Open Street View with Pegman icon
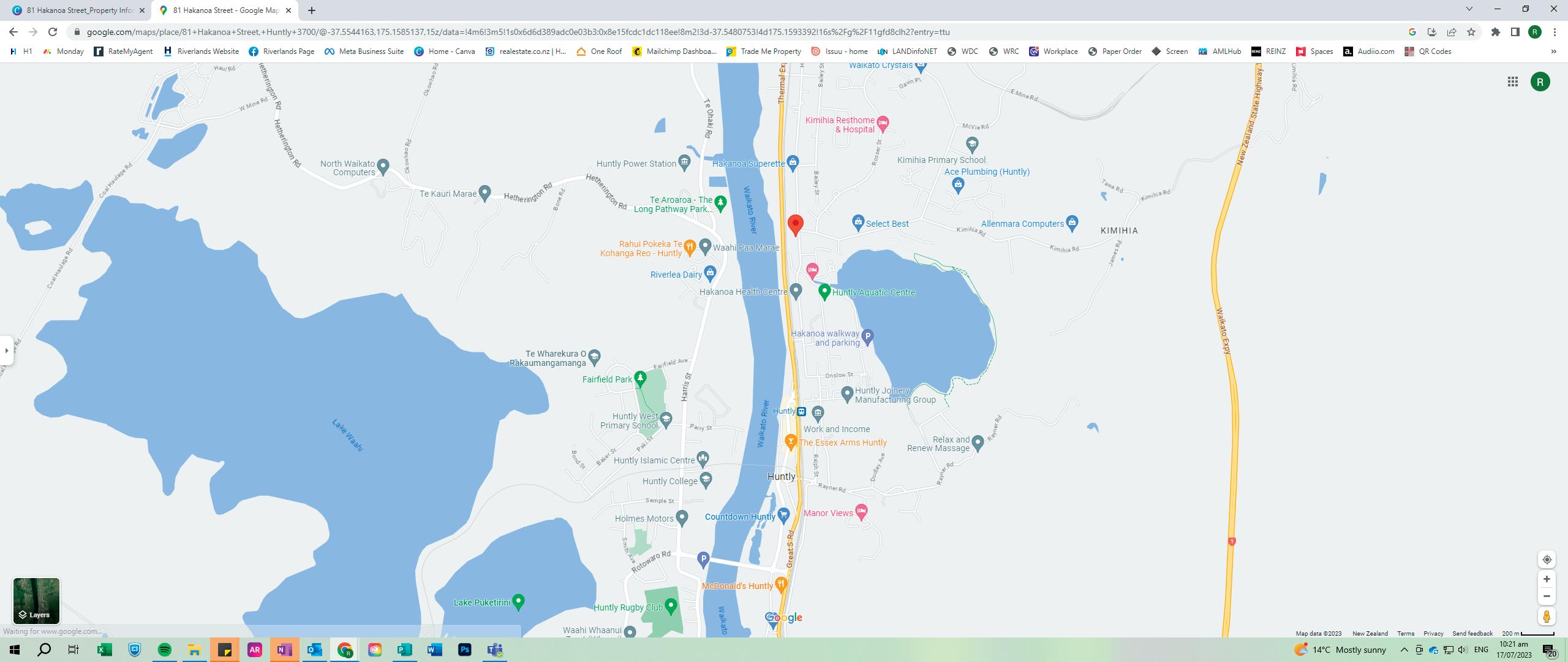 tap(1547, 617)
